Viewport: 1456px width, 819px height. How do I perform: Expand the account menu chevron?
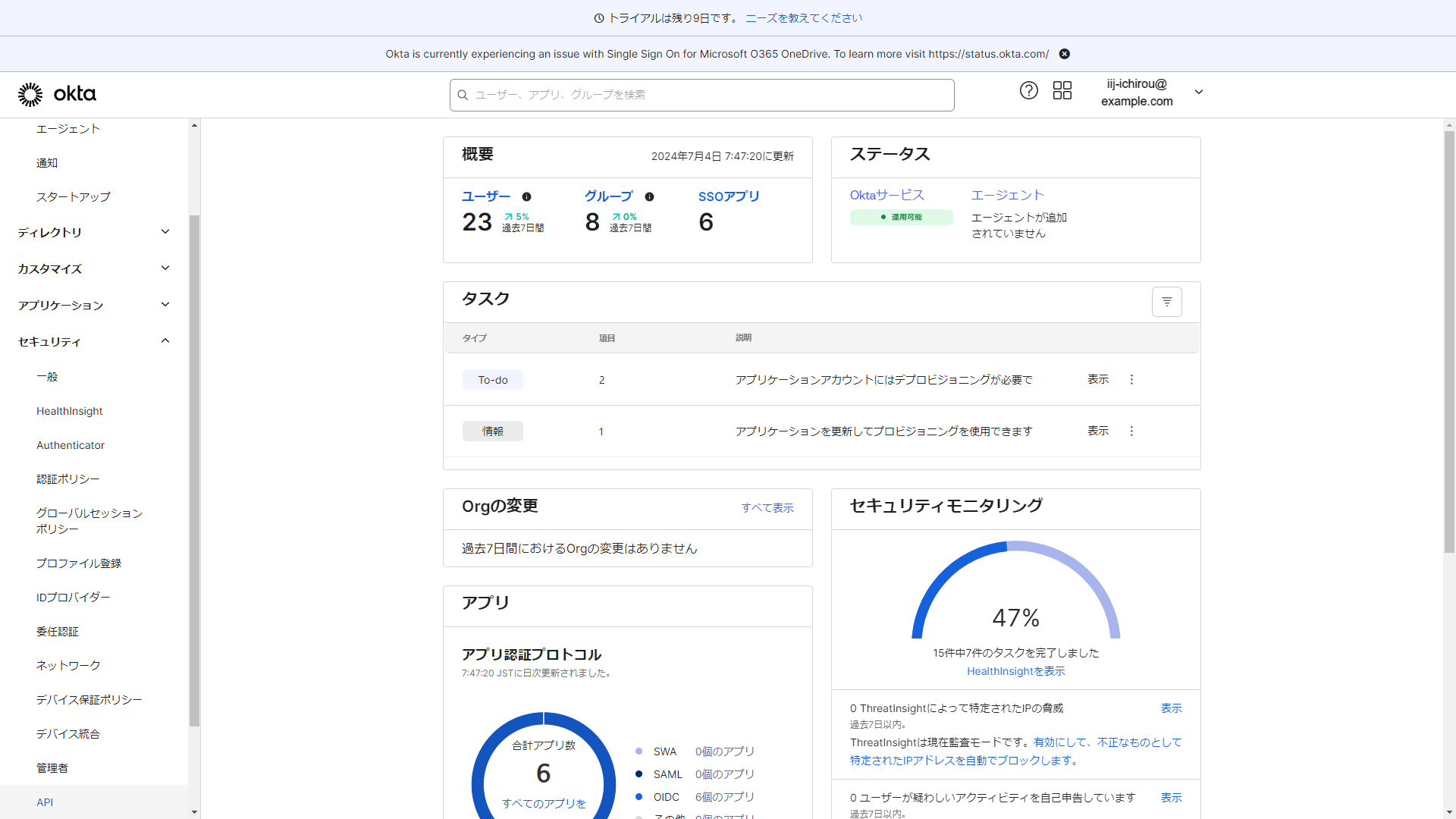coord(1199,92)
